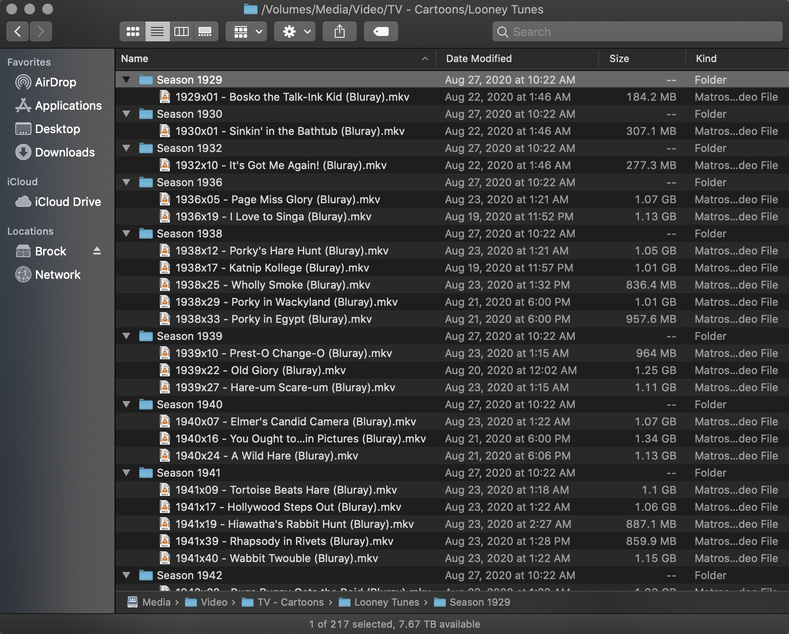Click the Forward navigation arrow
Image resolution: width=789 pixels, height=634 pixels.
[x=42, y=32]
